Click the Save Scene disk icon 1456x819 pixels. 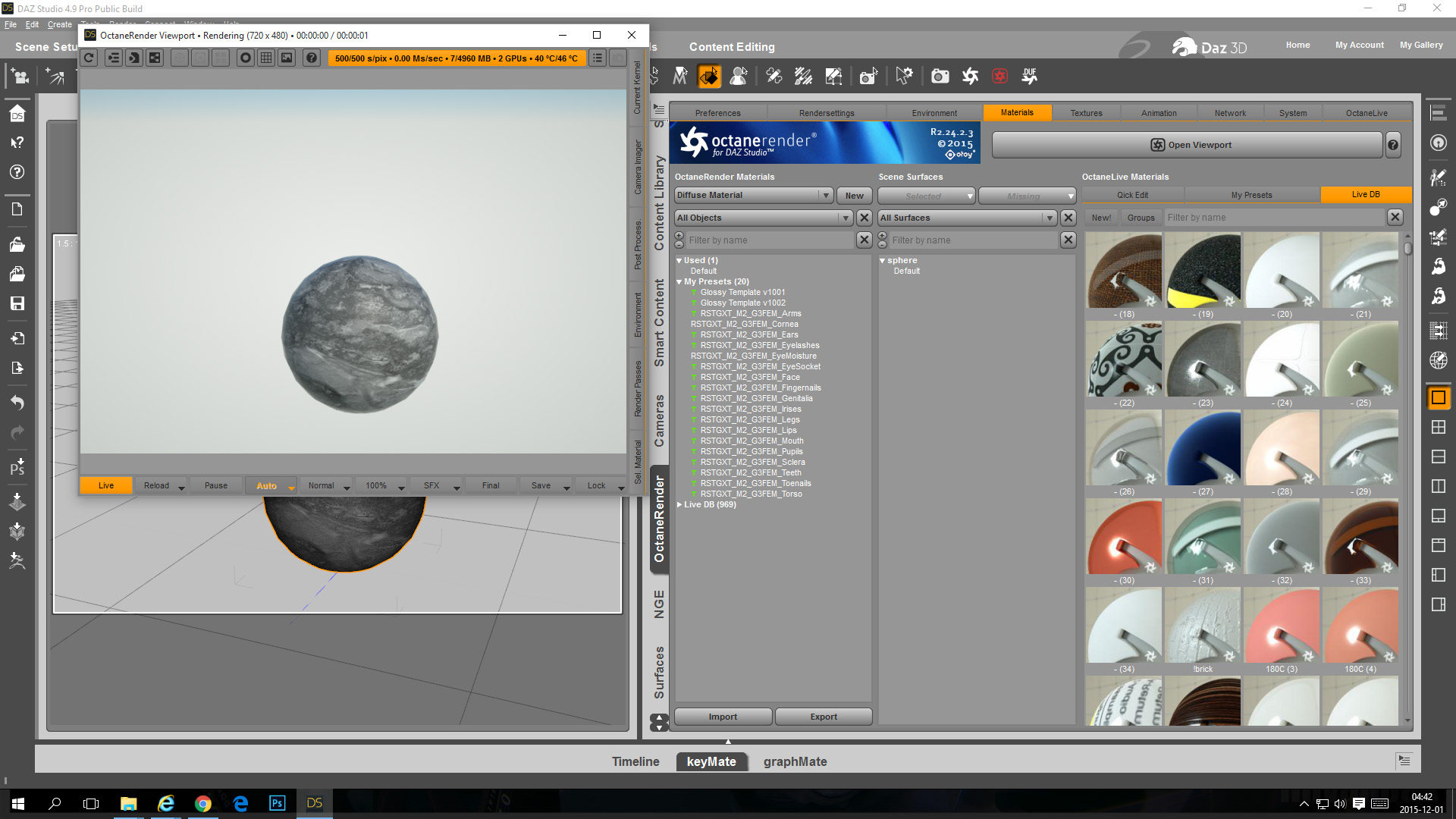pyautogui.click(x=17, y=304)
